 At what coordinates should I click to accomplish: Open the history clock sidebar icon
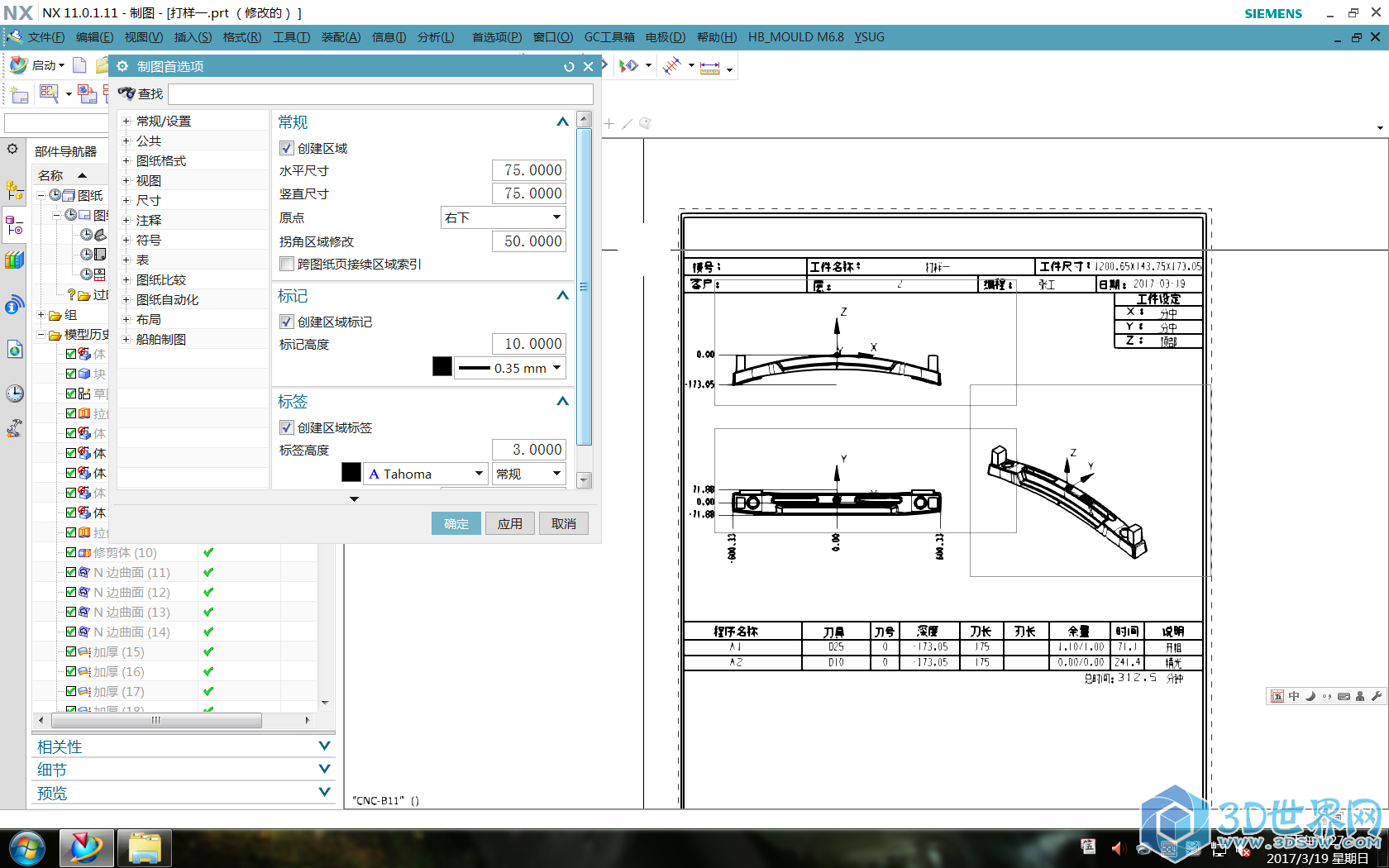pos(14,393)
